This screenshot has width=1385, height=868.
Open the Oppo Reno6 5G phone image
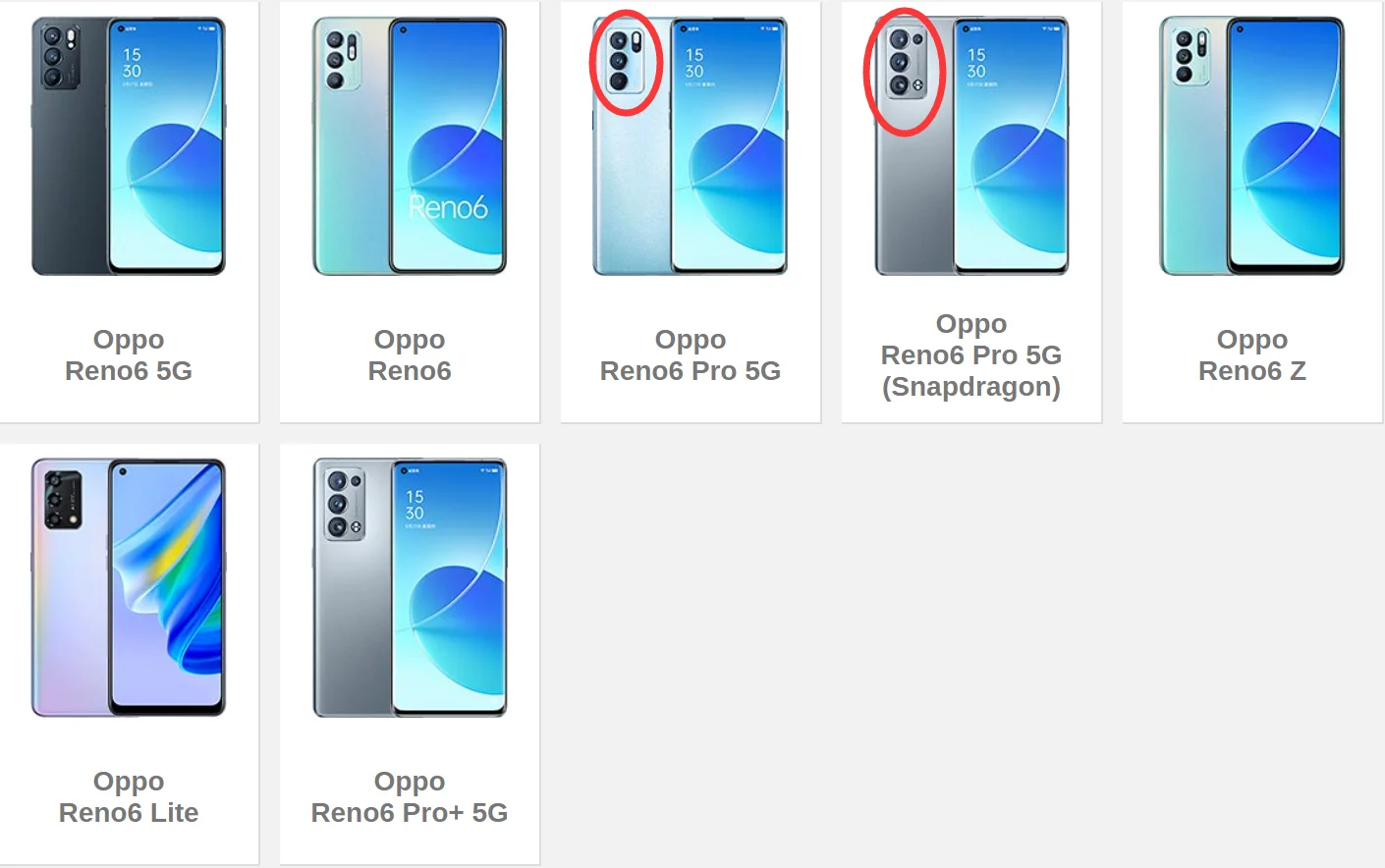129,146
